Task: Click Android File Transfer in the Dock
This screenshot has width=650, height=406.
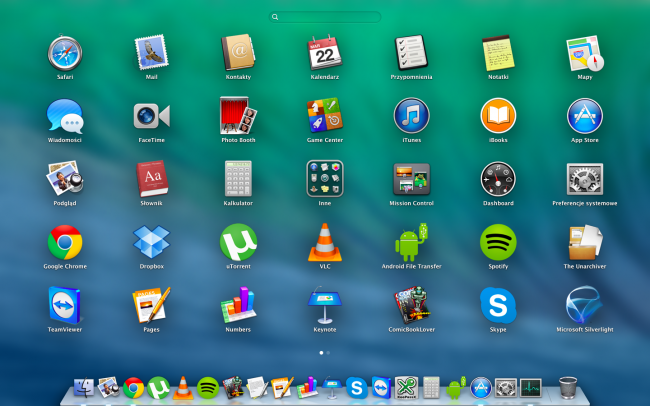Action: [x=456, y=388]
